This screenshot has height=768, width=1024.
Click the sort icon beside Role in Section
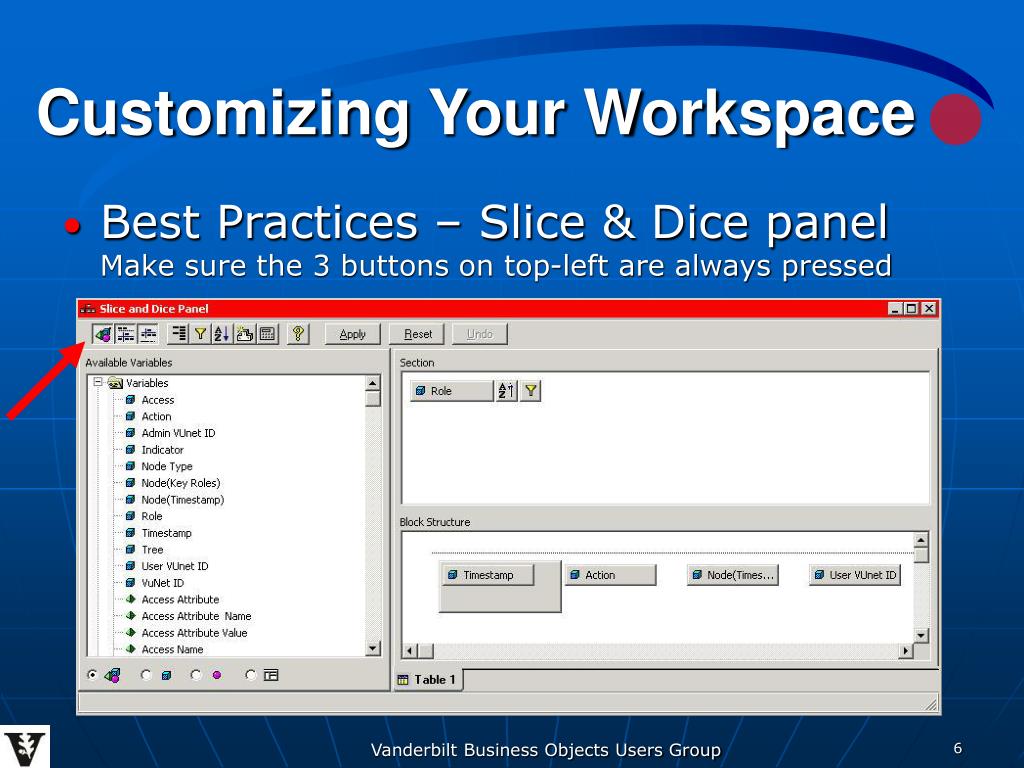click(506, 391)
